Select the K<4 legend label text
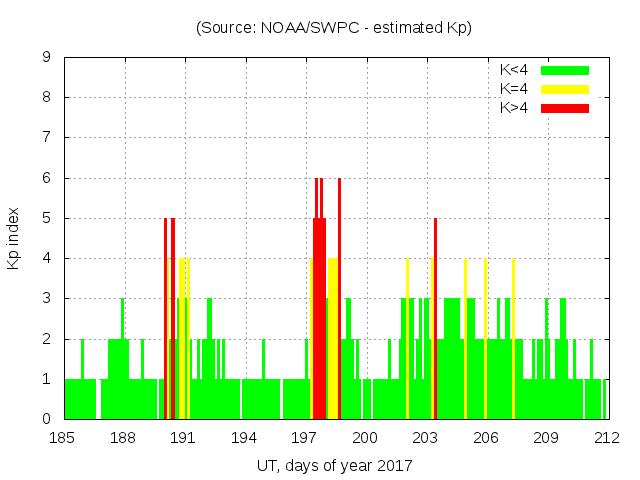Image resolution: width=640 pixels, height=480 pixels. tap(515, 70)
